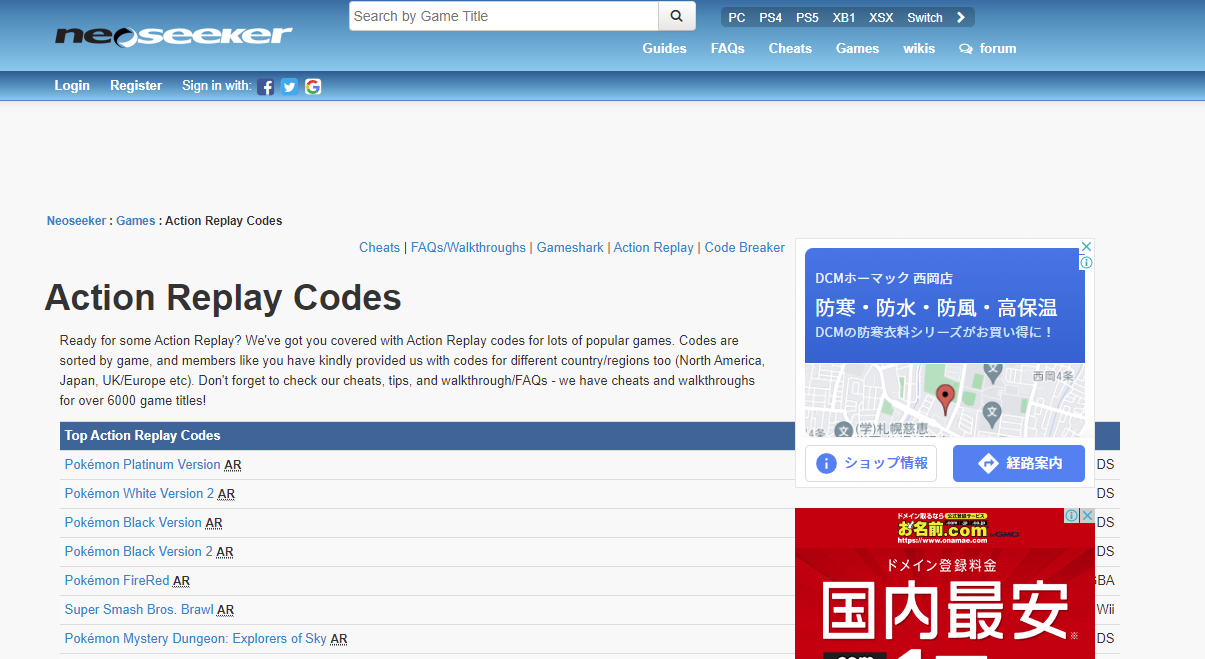Sign in with Twitter icon

coord(289,87)
